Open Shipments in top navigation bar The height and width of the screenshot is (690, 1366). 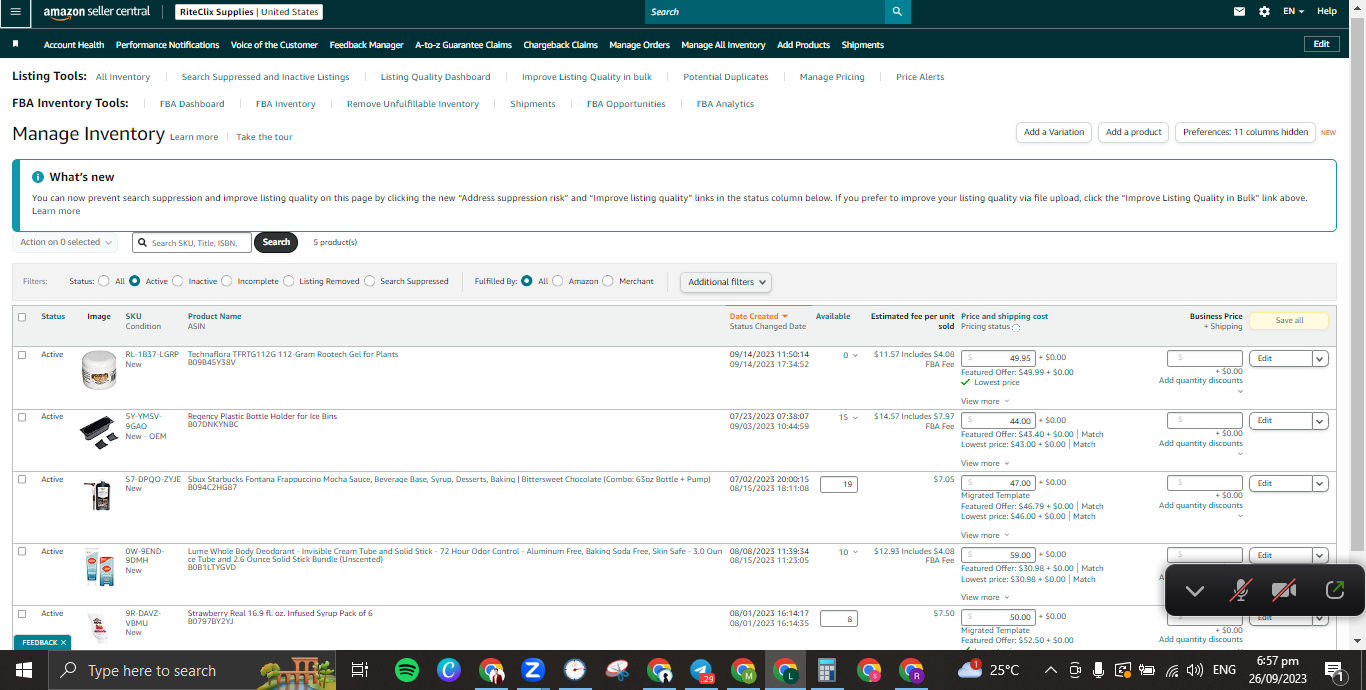pos(863,45)
